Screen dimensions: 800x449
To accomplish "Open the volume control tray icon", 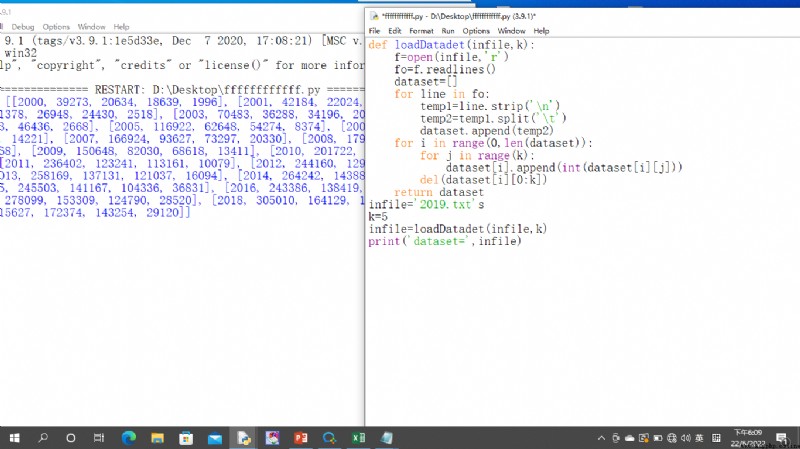I will pos(686,438).
